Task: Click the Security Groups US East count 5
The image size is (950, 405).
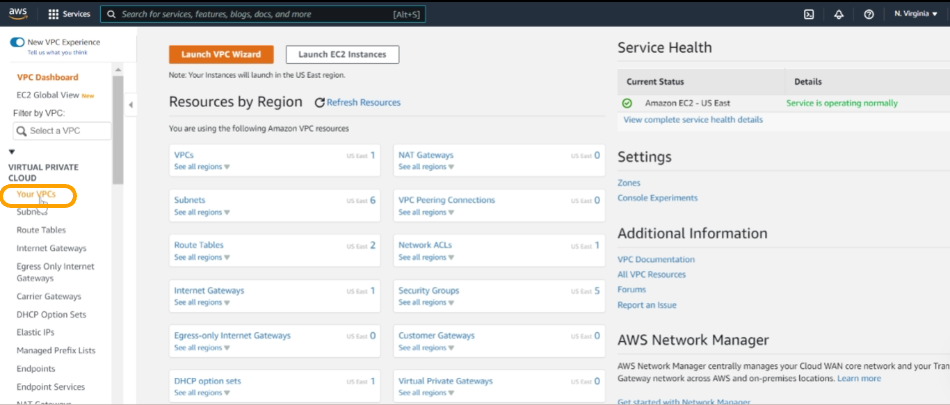Action: pos(597,290)
